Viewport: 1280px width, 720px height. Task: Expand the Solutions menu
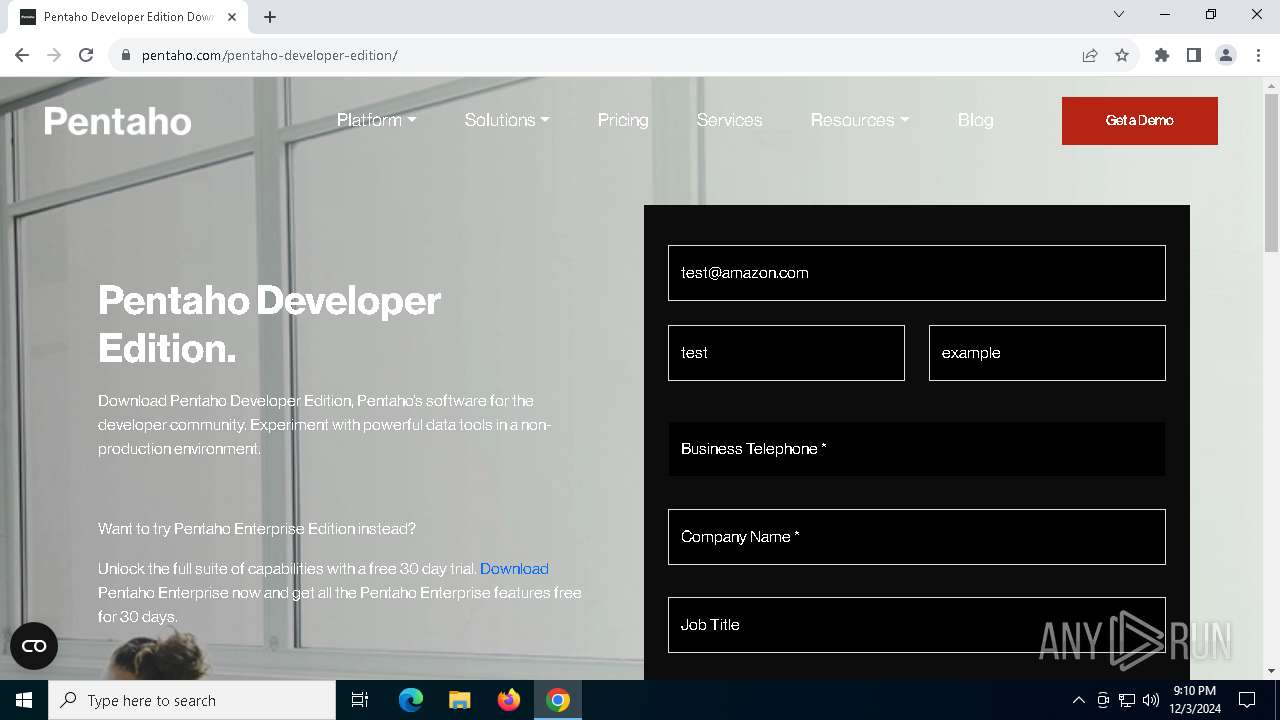tap(507, 120)
